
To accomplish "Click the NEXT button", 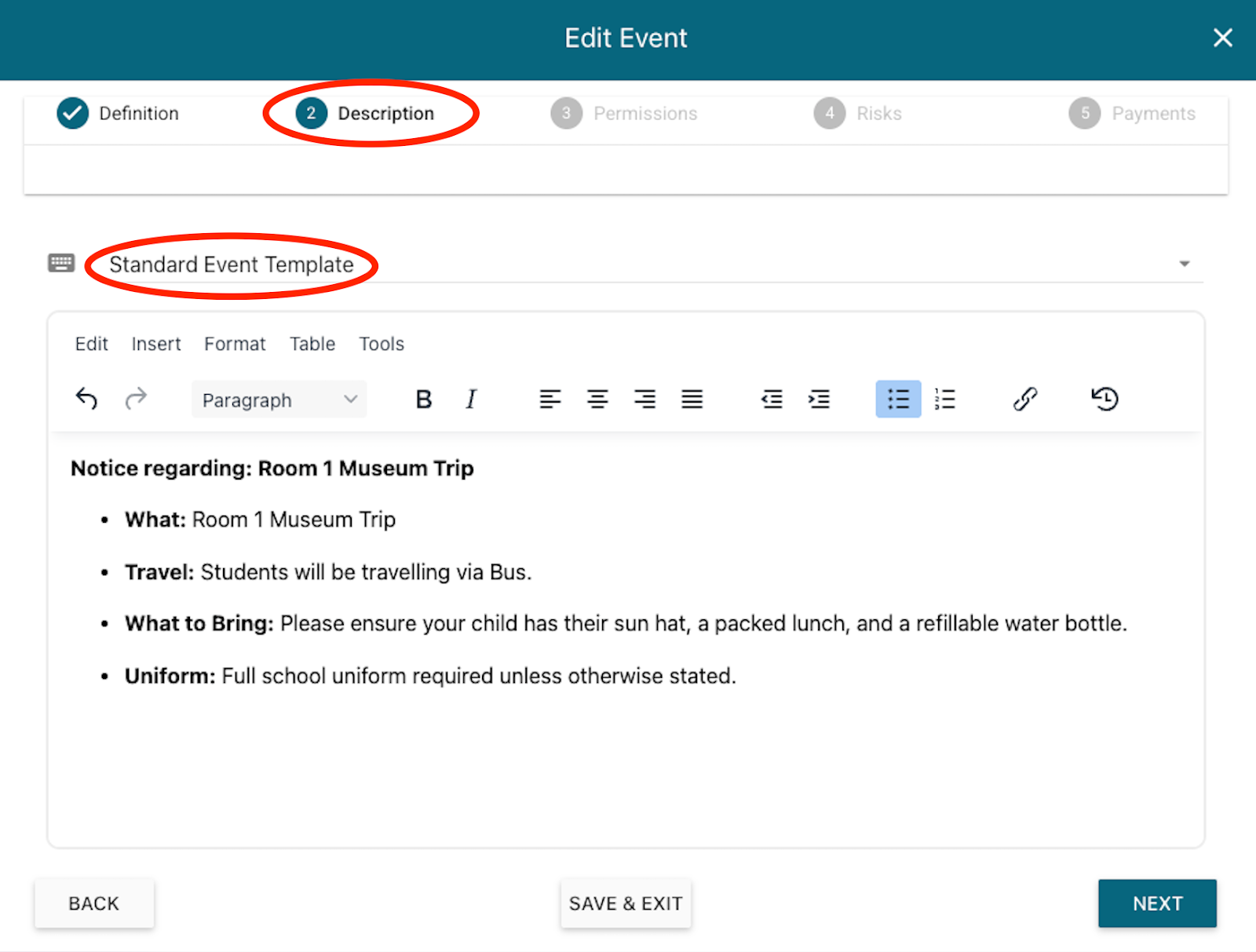I will pos(1157,903).
